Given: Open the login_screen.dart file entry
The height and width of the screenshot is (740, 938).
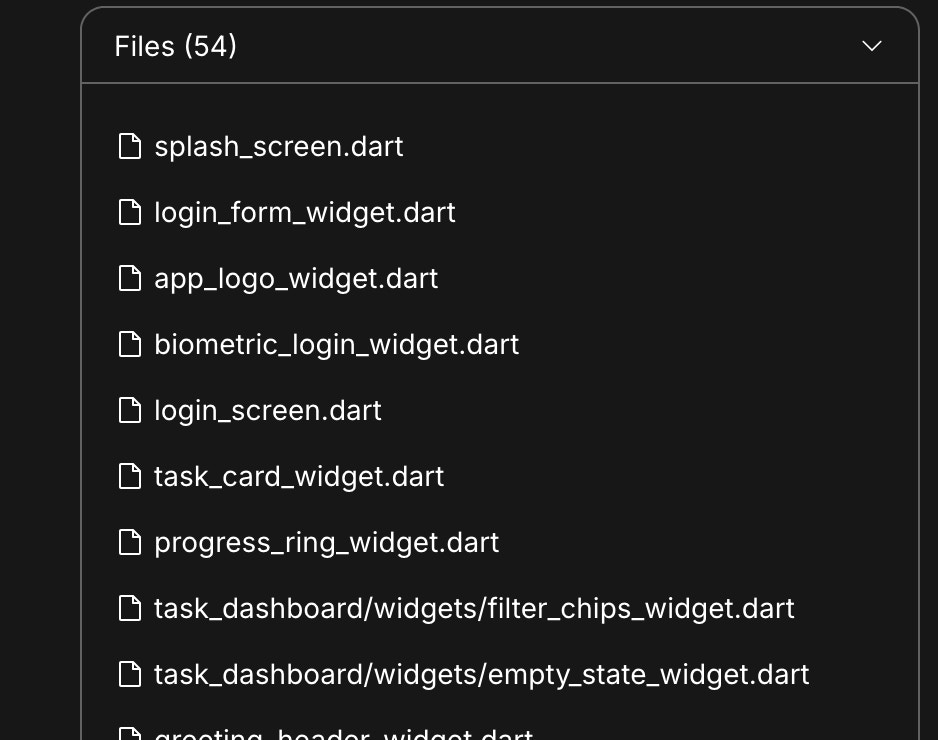Looking at the screenshot, I should [267, 410].
